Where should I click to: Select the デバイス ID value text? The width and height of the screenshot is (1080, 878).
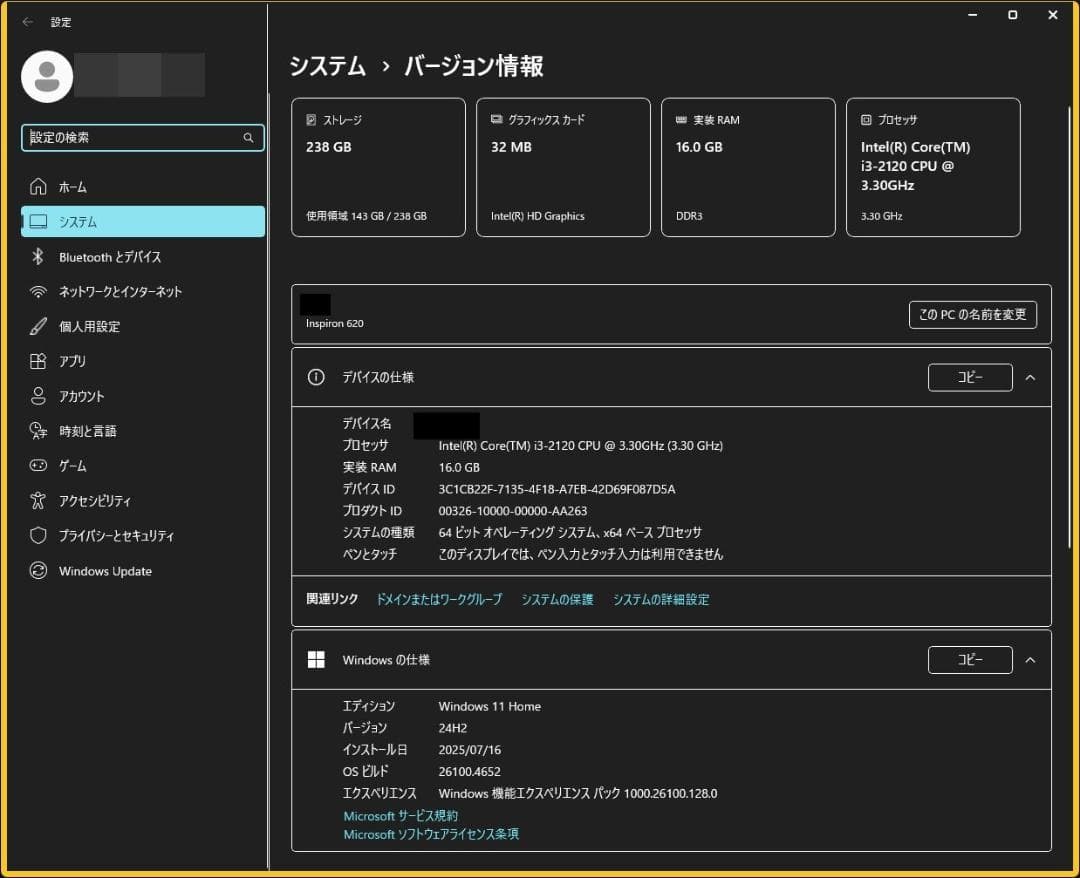[557, 490]
